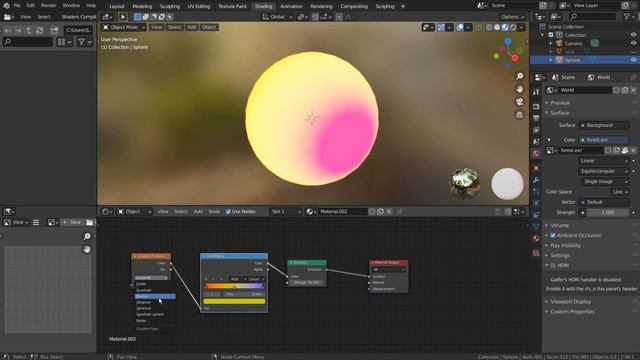This screenshot has height=360, width=640.
Task: Toggle Ambient Occlusion checkbox
Action: [x=553, y=236]
